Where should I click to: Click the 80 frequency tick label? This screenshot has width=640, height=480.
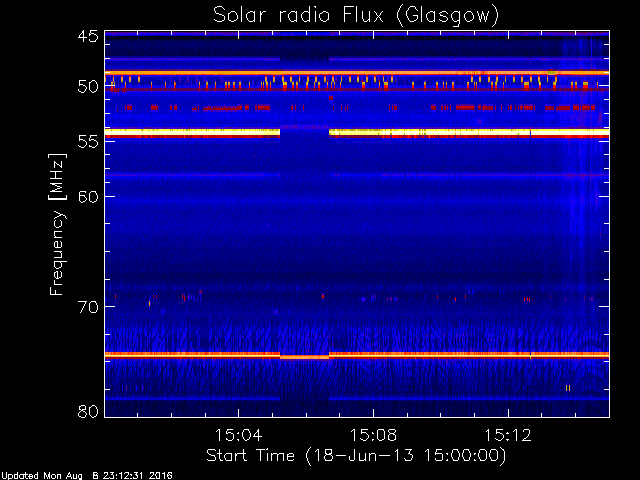coord(88,411)
